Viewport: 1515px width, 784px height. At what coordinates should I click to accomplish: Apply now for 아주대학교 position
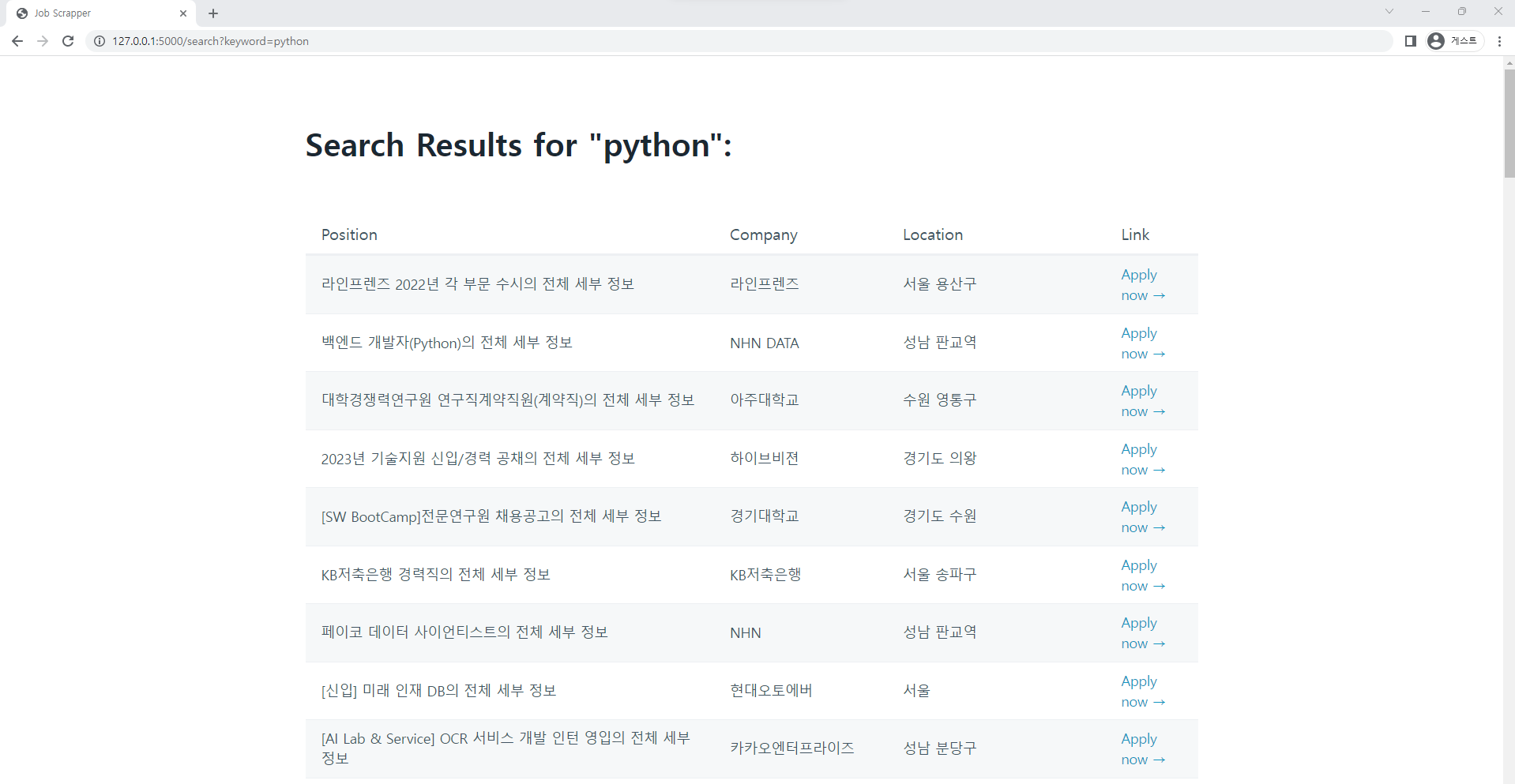pyautogui.click(x=1143, y=401)
